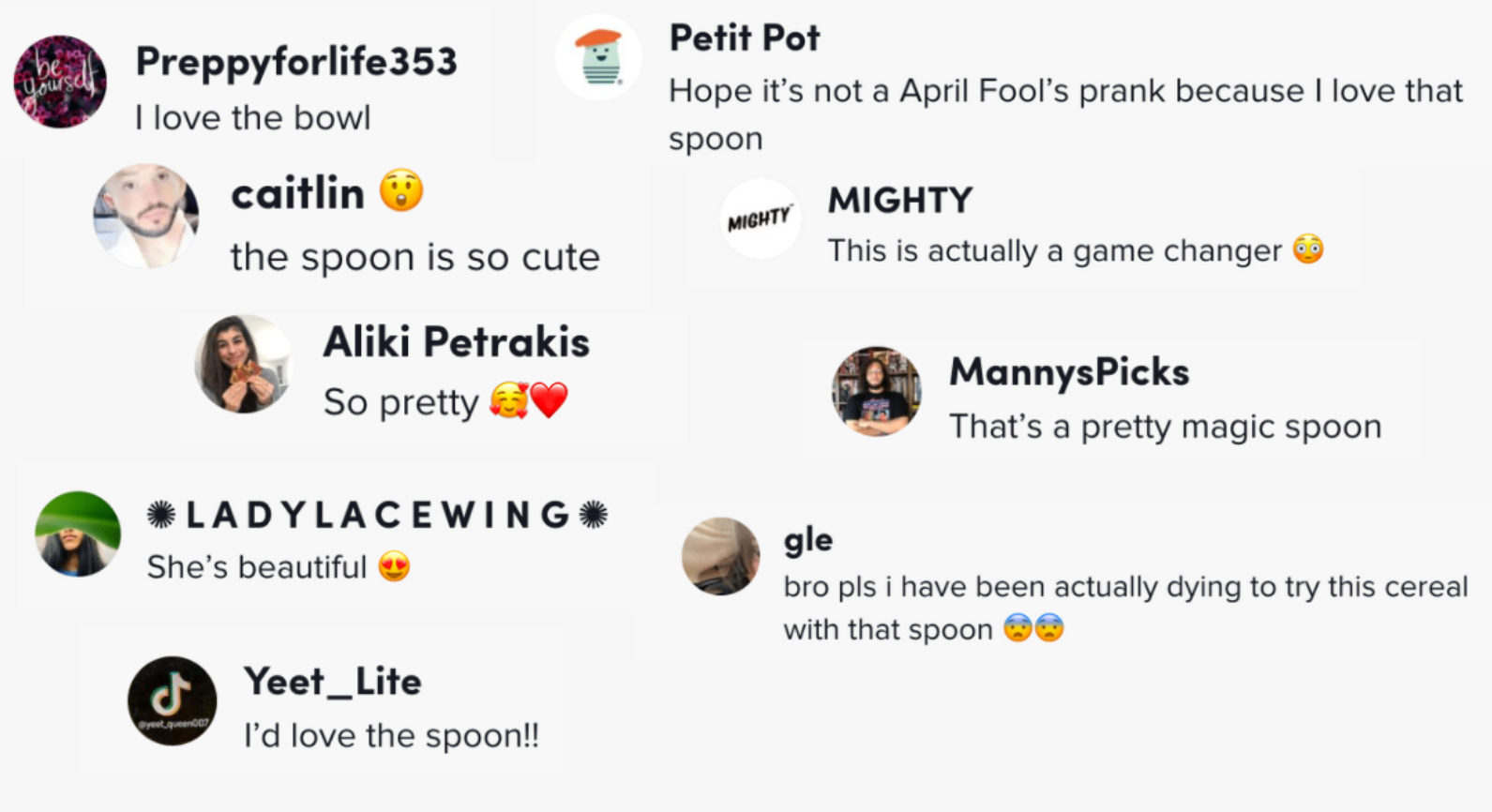1492x812 pixels.
Task: Open the MannysPicks username link
Action: [1068, 372]
